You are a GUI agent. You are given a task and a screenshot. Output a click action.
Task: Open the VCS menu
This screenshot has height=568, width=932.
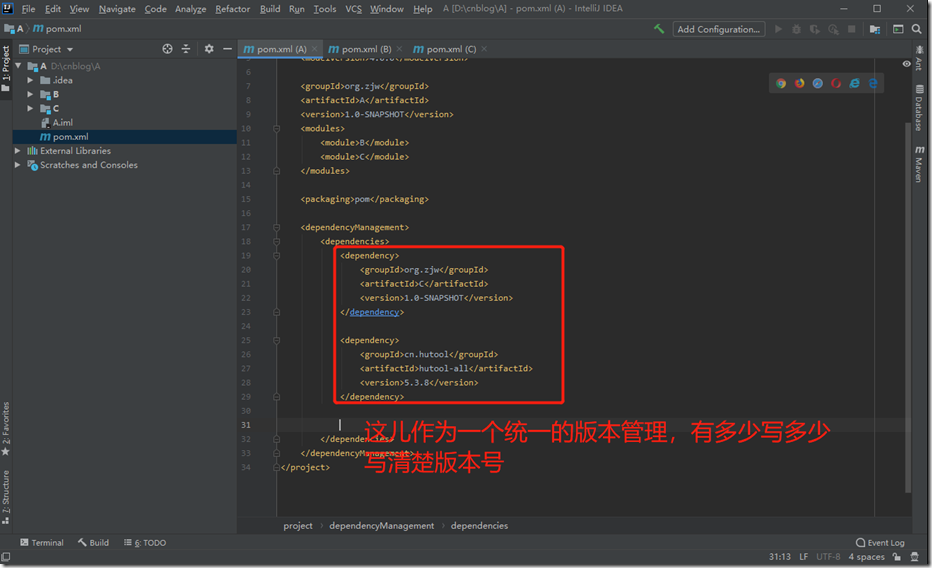354,9
